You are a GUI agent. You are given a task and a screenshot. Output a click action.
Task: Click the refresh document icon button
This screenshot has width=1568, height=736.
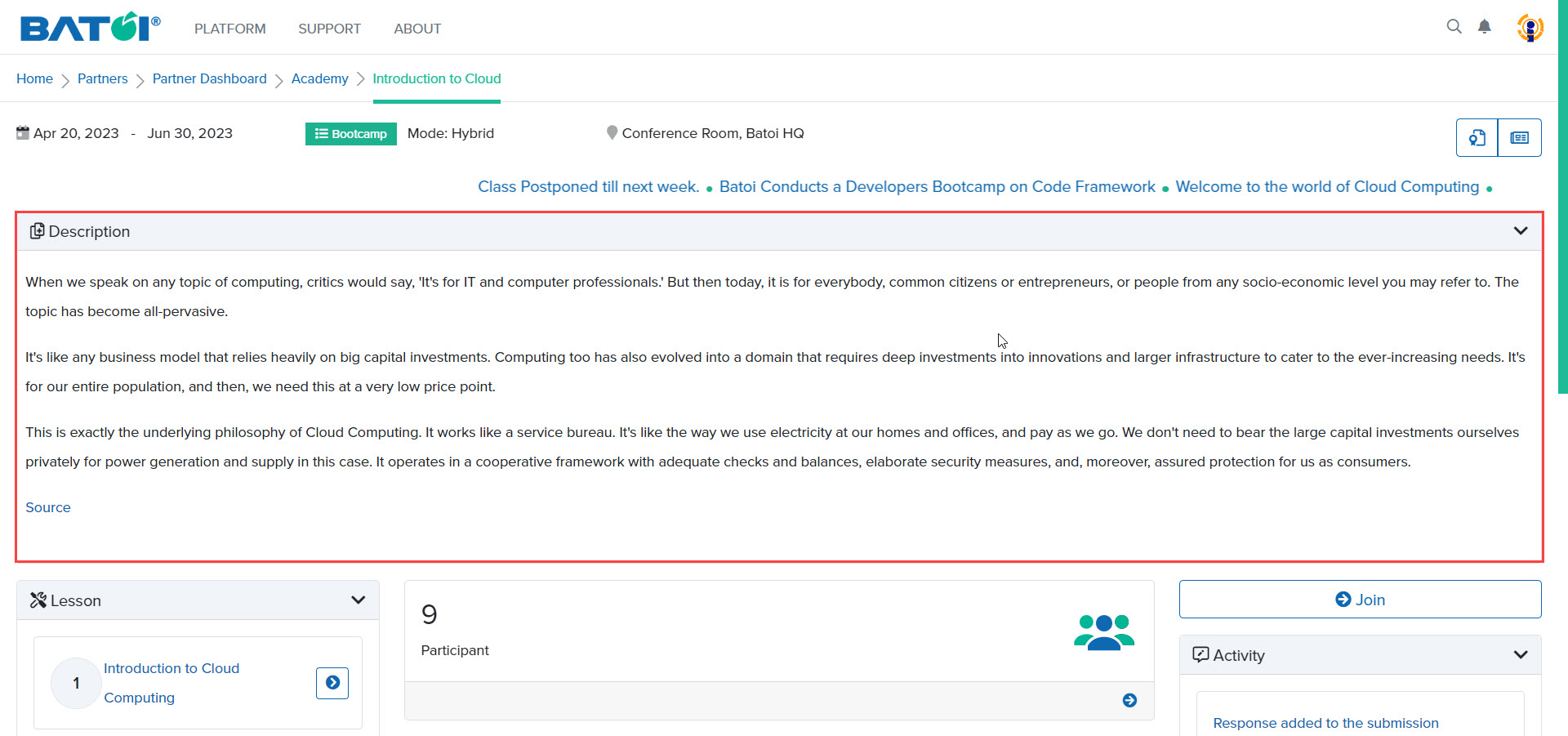[1477, 137]
